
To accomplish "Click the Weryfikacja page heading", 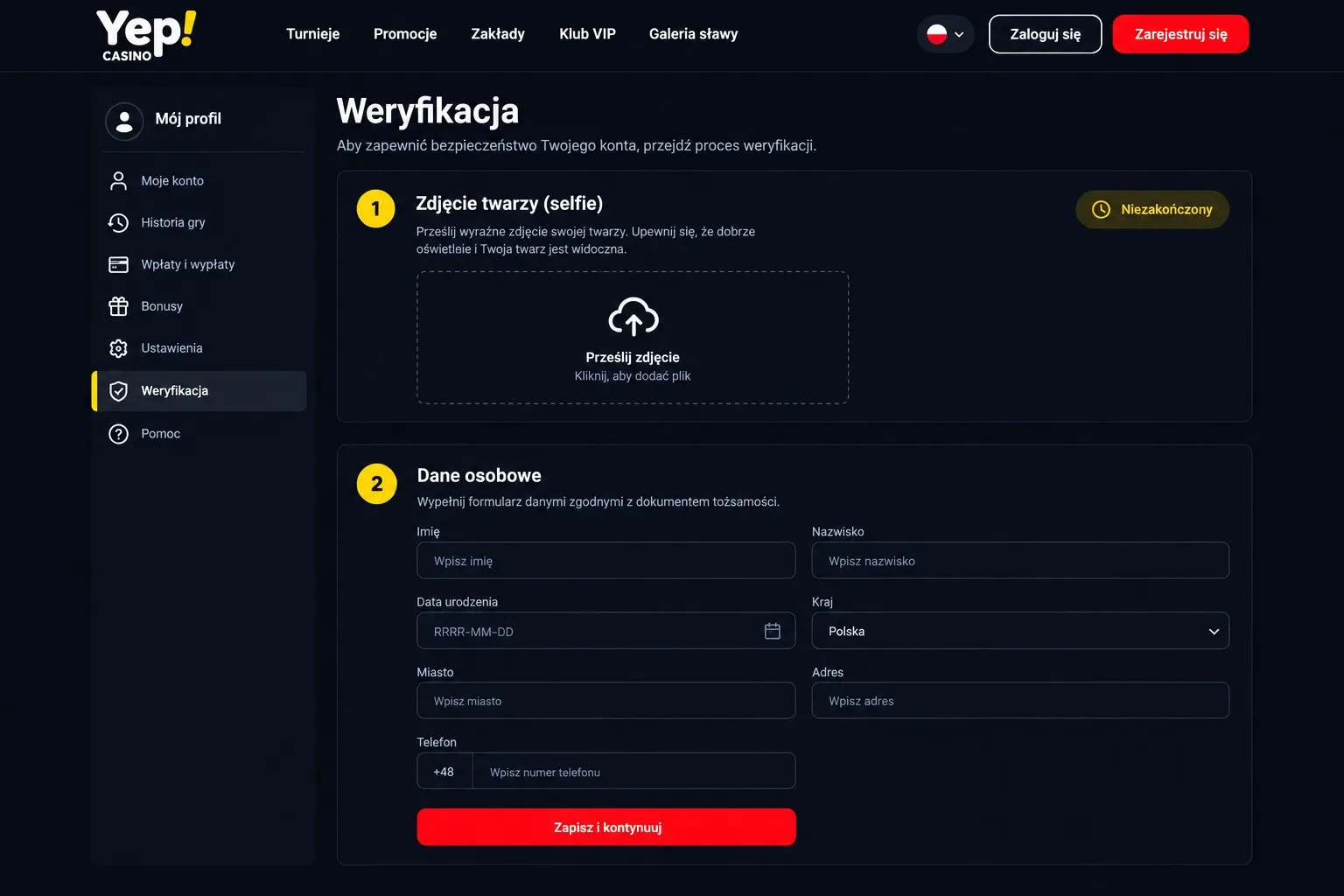I will 428,111.
